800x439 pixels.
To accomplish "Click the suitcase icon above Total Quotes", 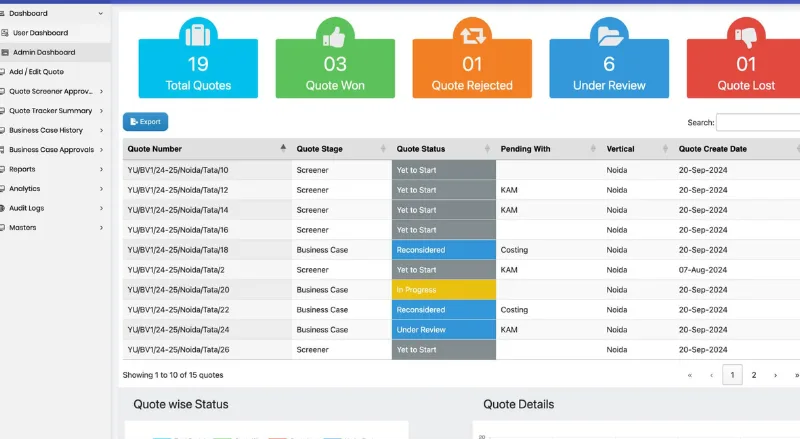I will [198, 35].
